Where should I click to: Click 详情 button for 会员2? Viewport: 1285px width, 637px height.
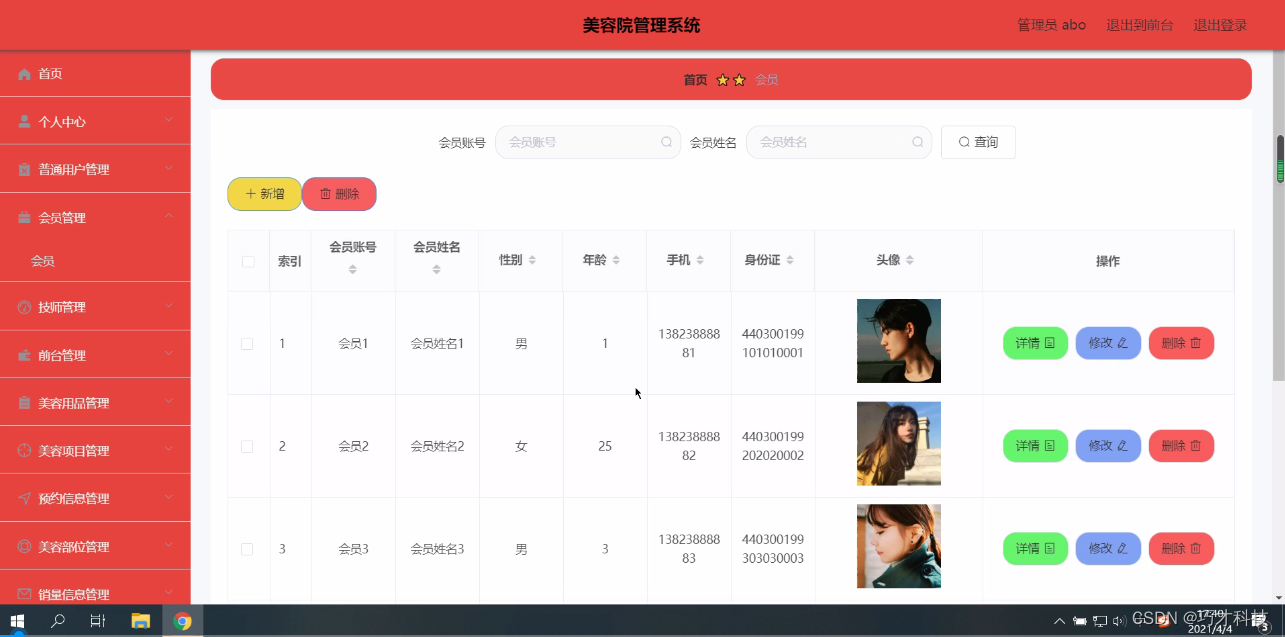(1035, 446)
